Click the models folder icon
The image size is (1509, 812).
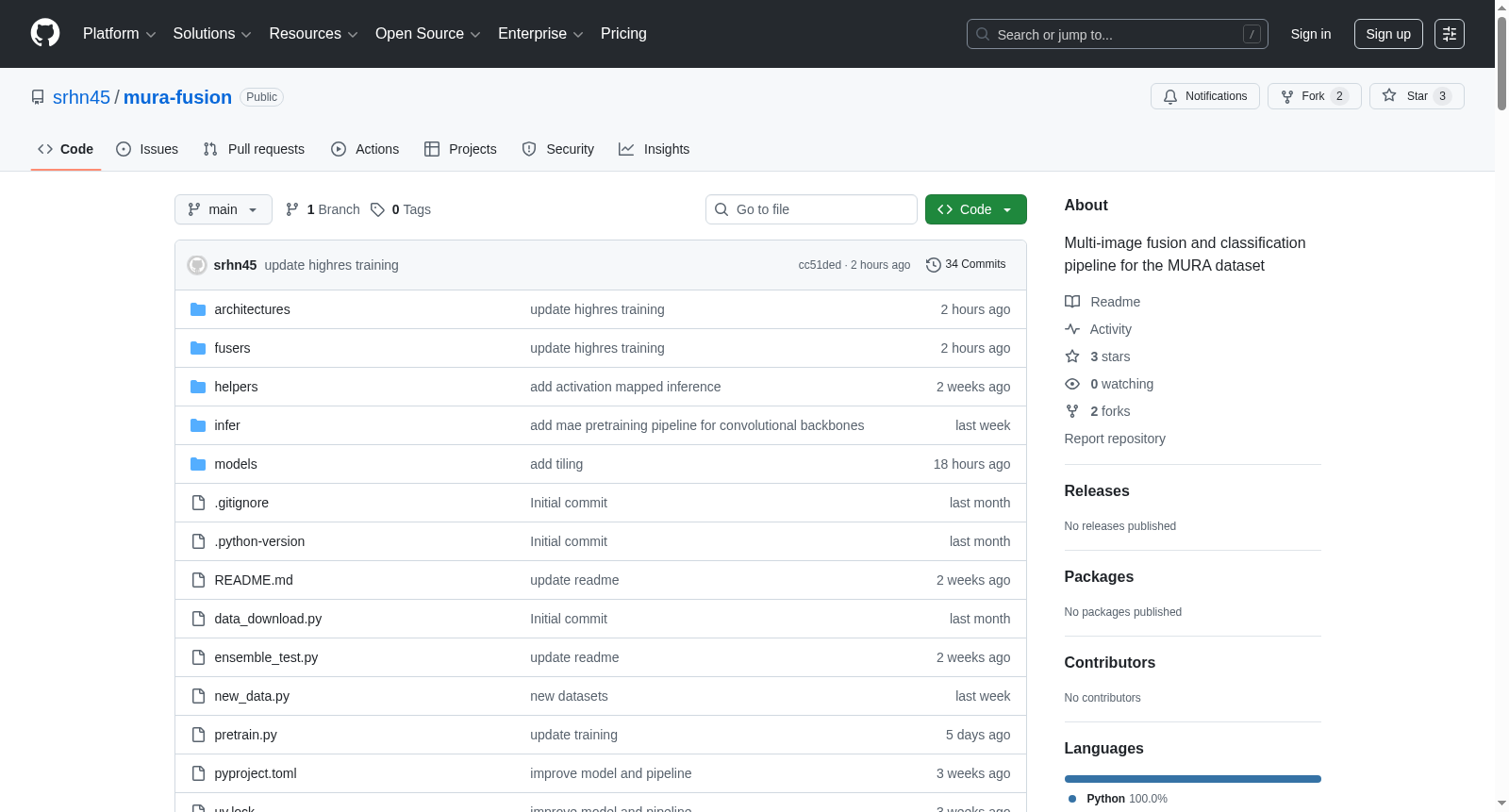pyautogui.click(x=198, y=464)
